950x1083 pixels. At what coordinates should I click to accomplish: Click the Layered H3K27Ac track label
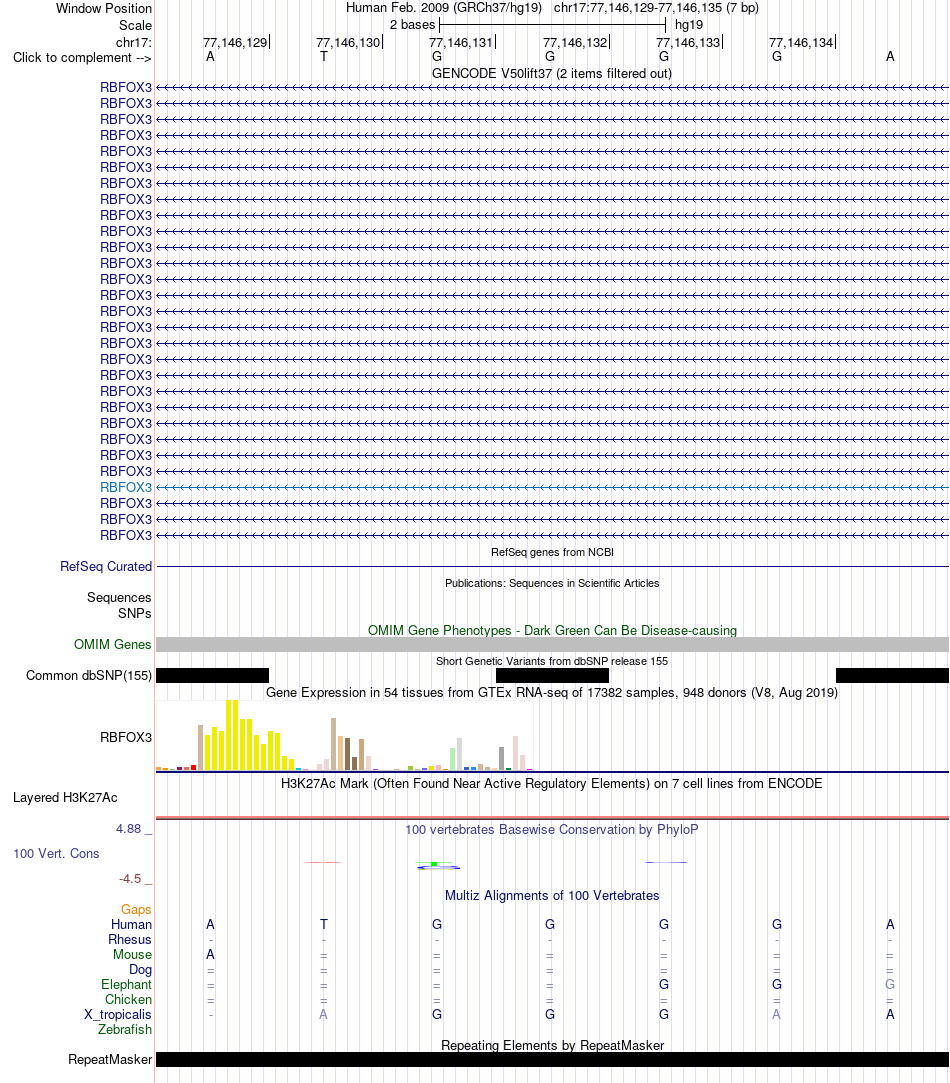65,798
